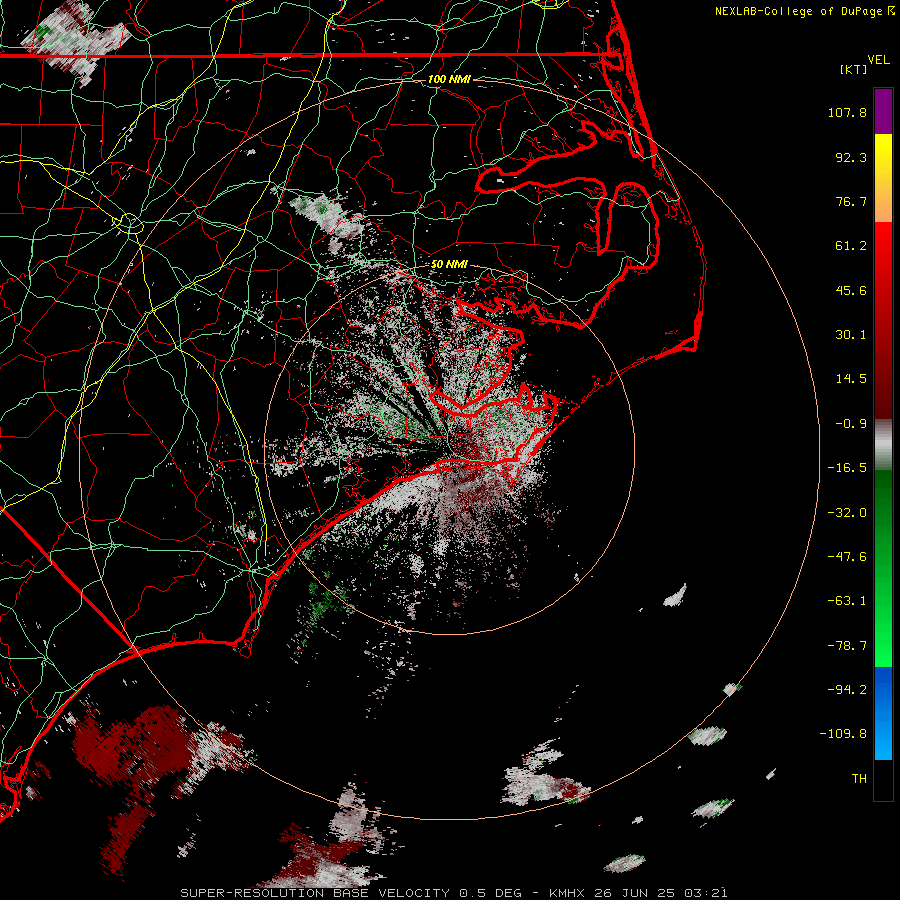
Task: Click the 30.1 legend value
Action: 851,335
